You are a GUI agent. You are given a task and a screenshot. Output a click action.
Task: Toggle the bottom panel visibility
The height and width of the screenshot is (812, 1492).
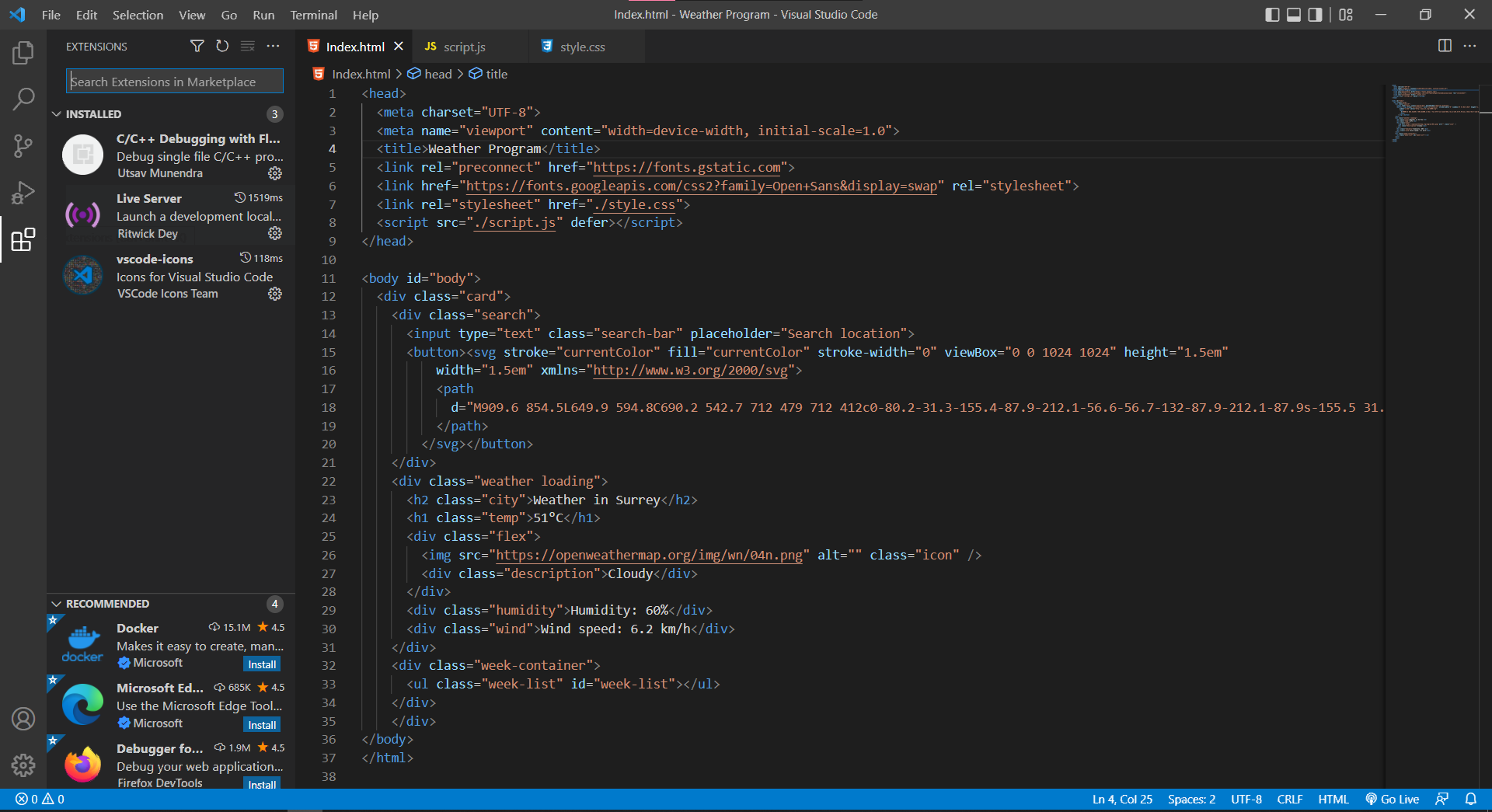click(1292, 14)
